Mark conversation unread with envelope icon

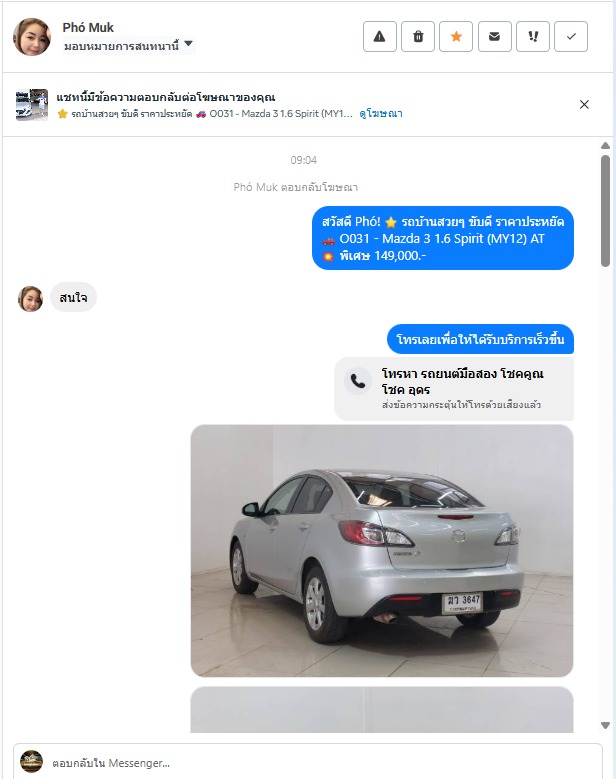click(x=494, y=36)
